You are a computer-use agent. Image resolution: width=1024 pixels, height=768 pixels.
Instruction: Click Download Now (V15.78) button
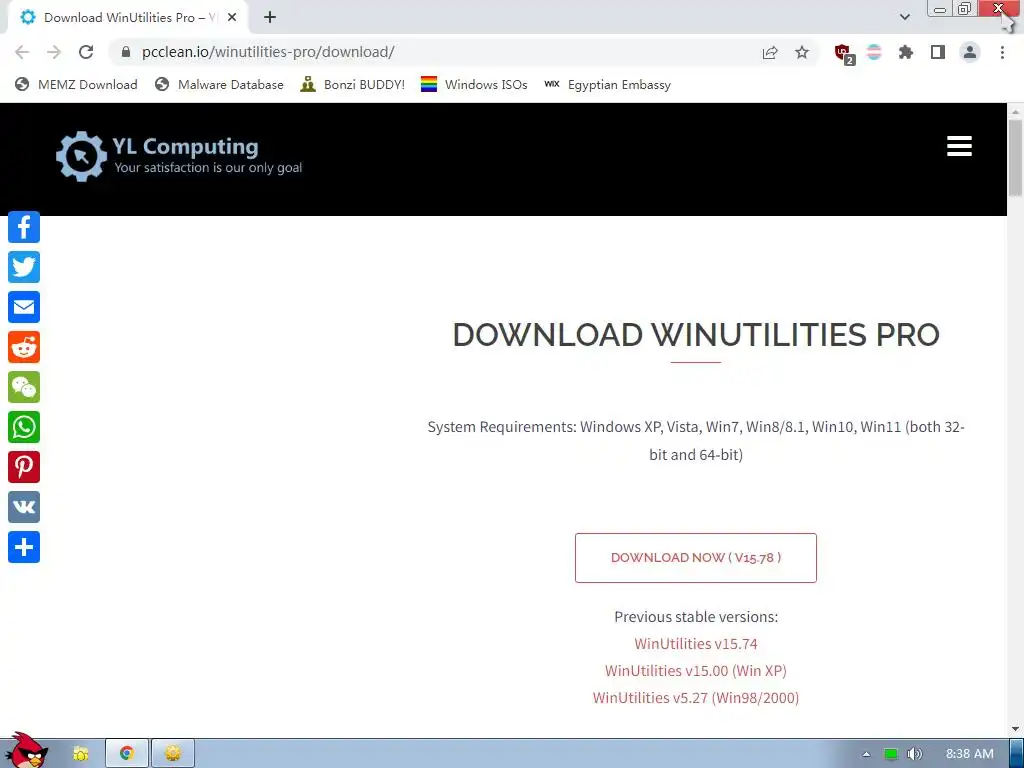pyautogui.click(x=696, y=558)
